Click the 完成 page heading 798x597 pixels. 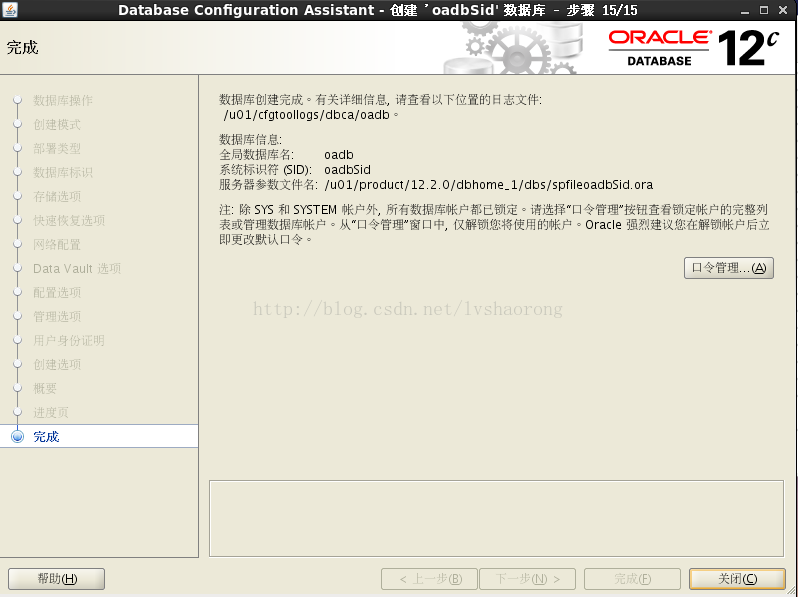(22, 47)
